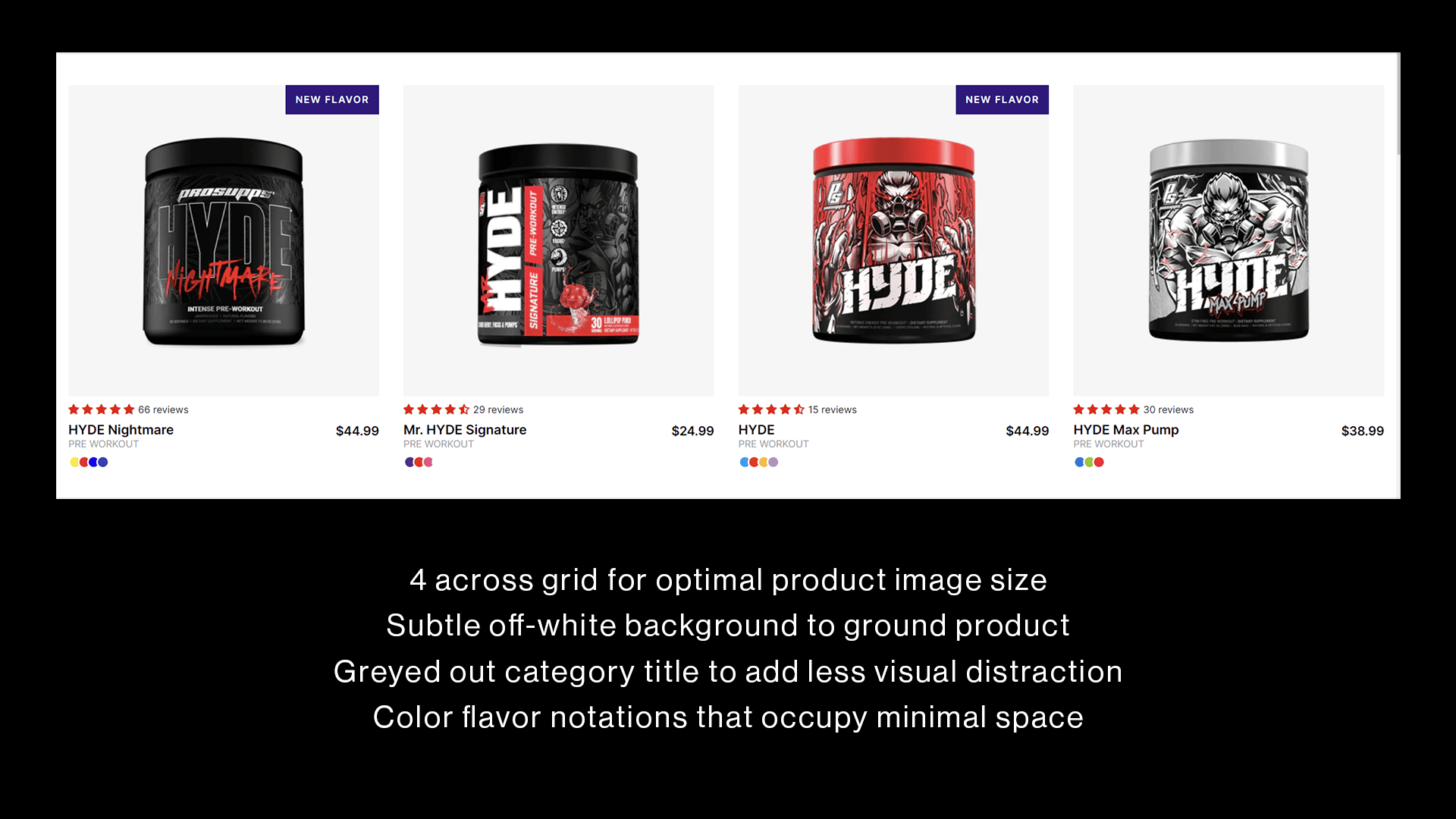
Task: Select pink flavor swatch under Mr. HYDE Signature
Action: (428, 462)
